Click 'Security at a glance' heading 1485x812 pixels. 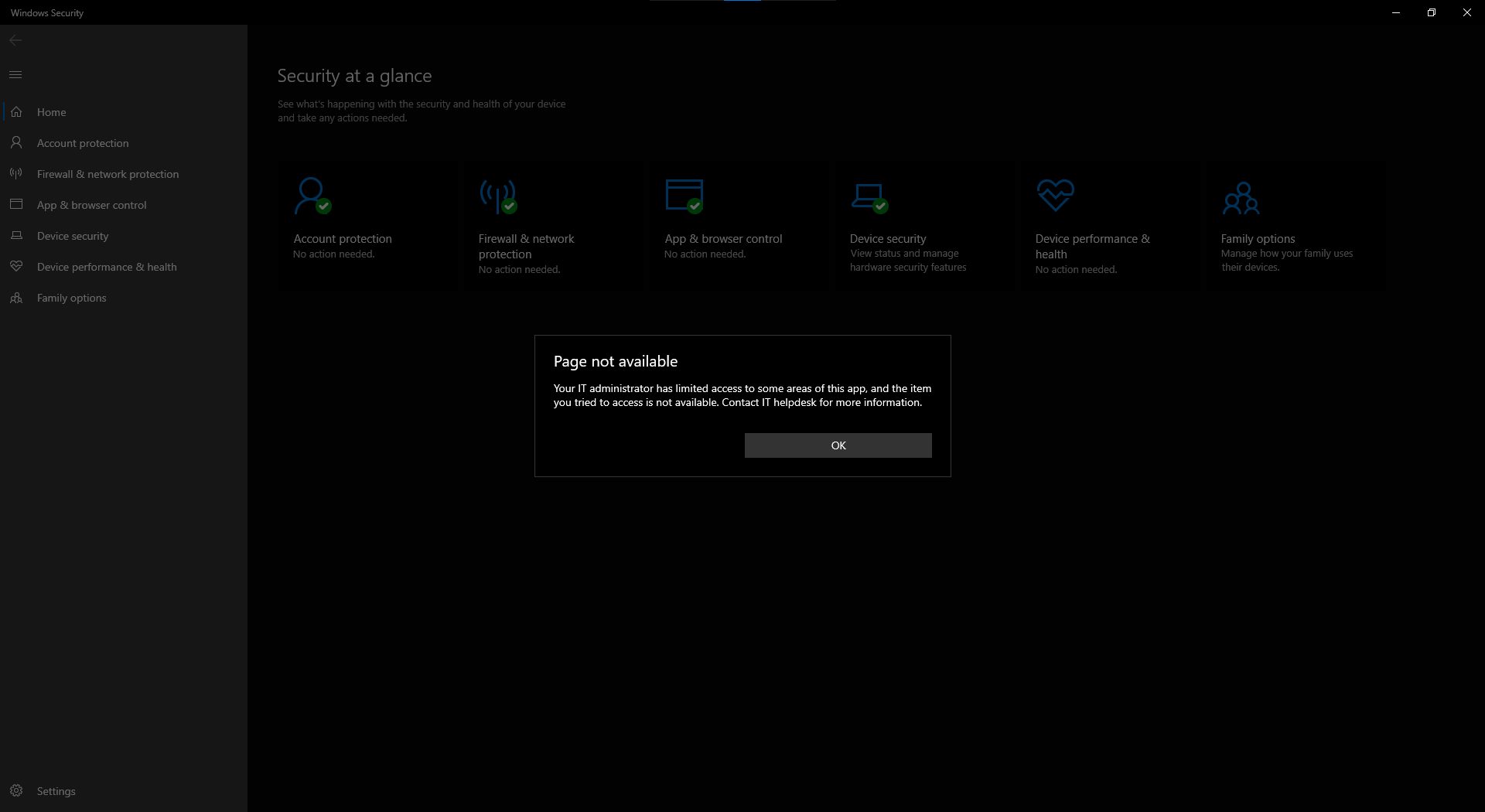point(354,76)
